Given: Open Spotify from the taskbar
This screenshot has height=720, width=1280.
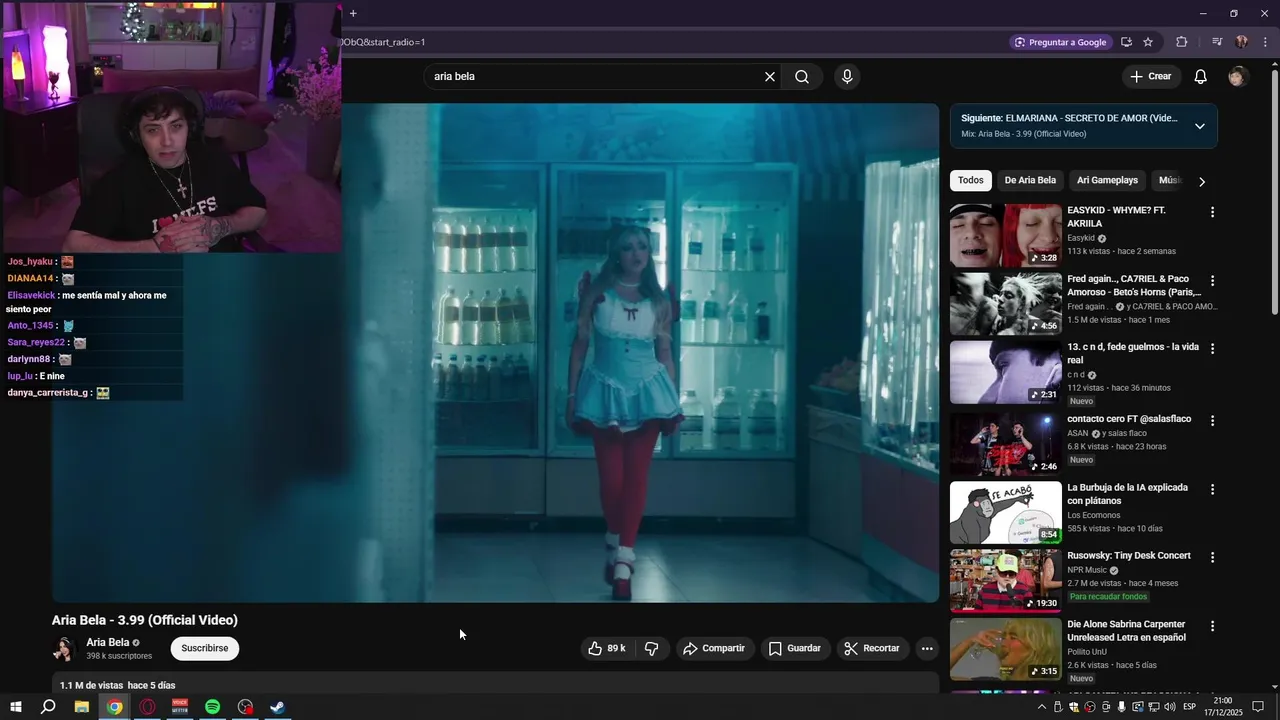Looking at the screenshot, I should [x=212, y=707].
